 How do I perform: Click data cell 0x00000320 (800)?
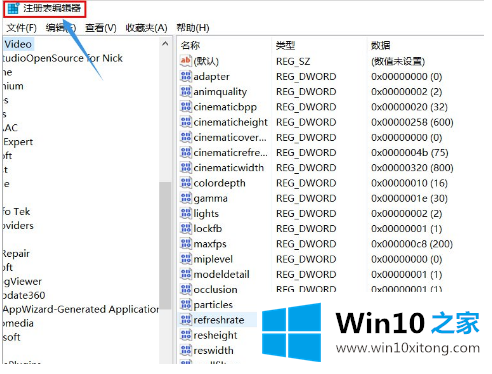412,168
